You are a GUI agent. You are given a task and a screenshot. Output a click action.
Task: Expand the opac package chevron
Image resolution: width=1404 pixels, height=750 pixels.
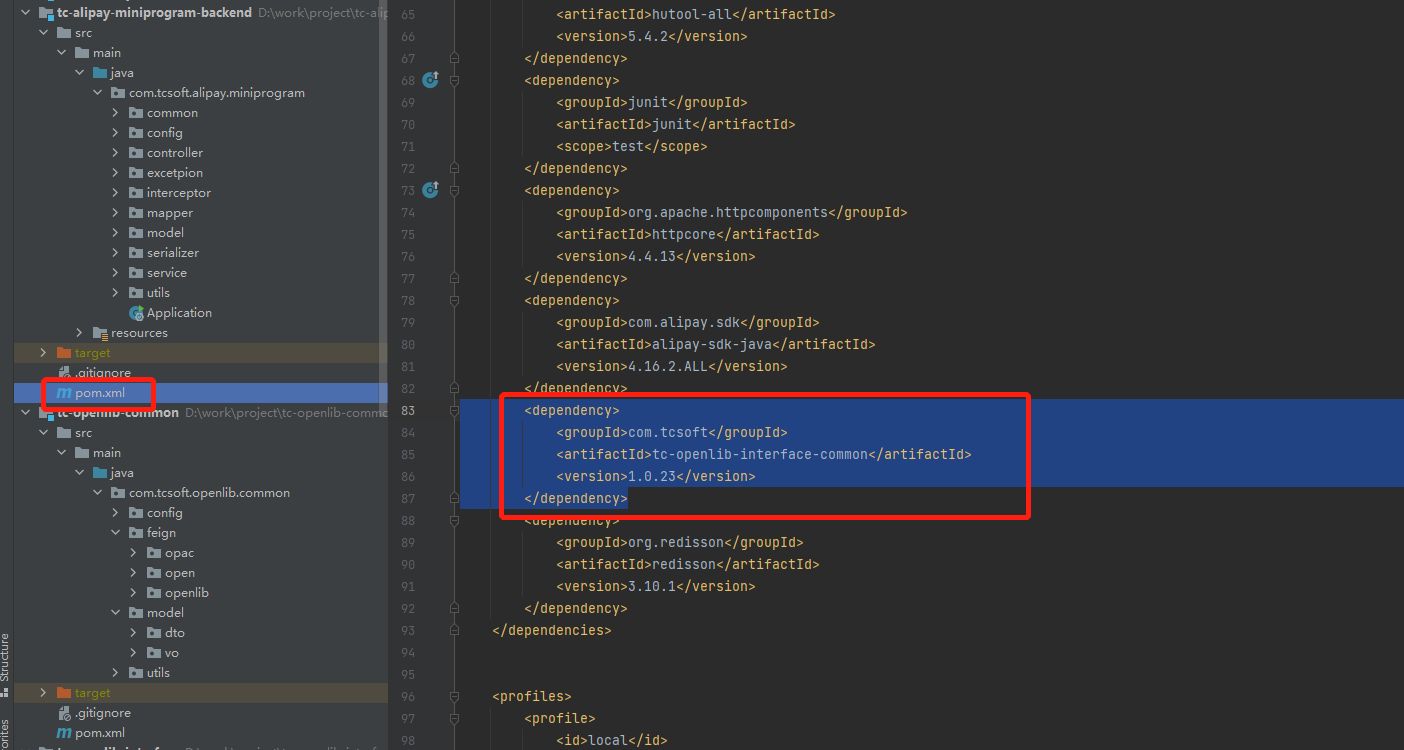[133, 553]
